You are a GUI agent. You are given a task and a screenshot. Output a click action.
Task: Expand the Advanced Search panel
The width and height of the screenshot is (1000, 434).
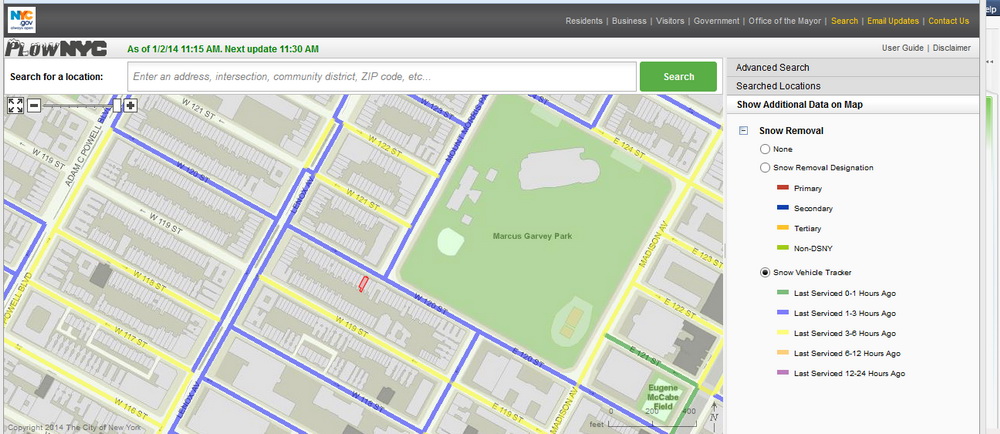(852, 68)
